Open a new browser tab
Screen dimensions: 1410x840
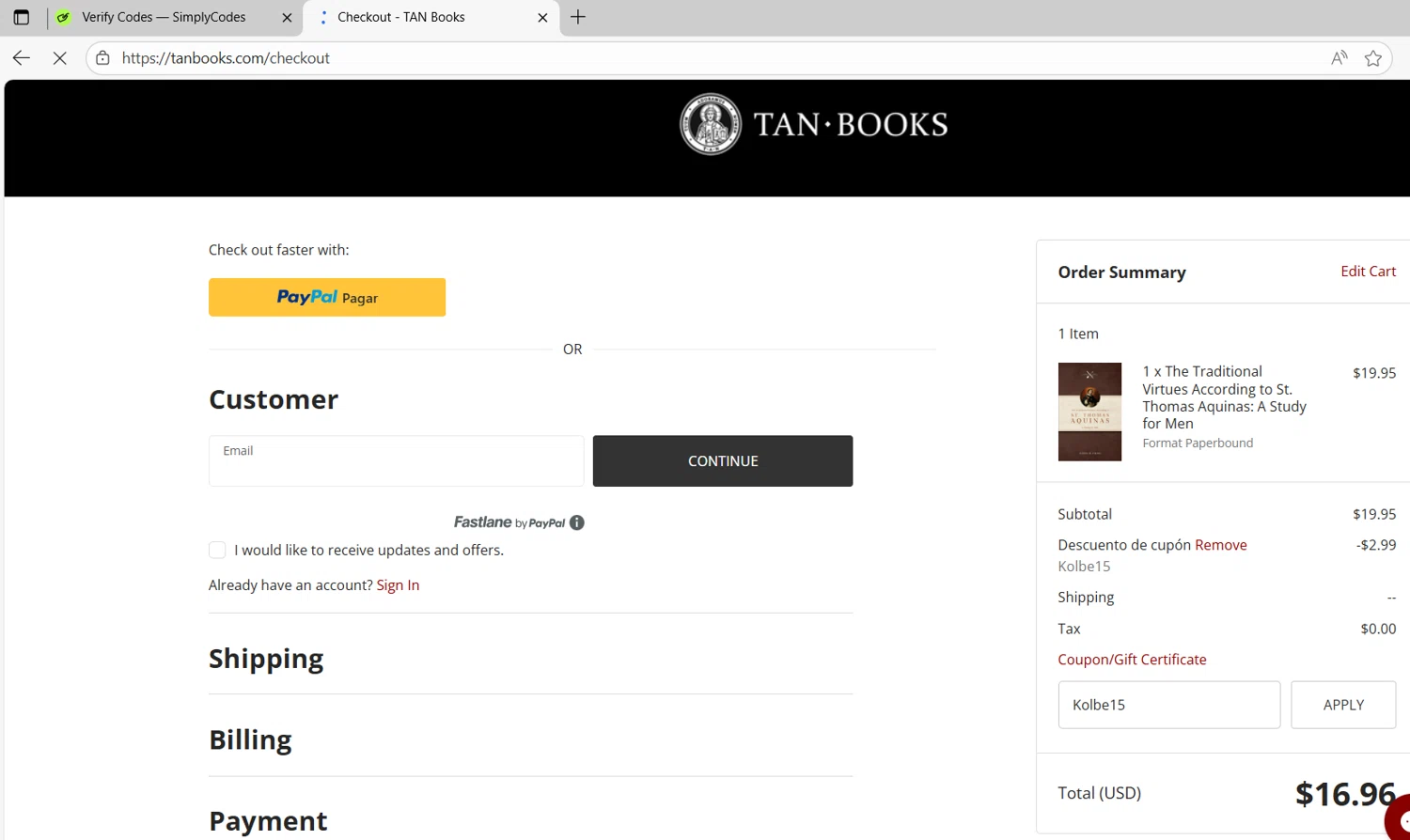click(x=578, y=17)
